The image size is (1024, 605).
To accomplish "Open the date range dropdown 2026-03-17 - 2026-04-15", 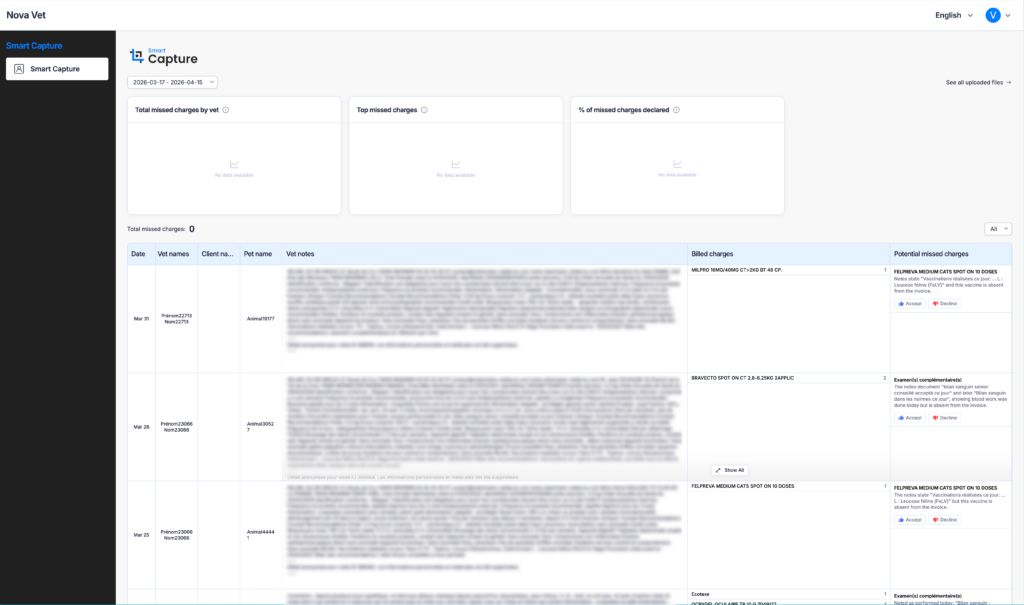I will pyautogui.click(x=173, y=82).
